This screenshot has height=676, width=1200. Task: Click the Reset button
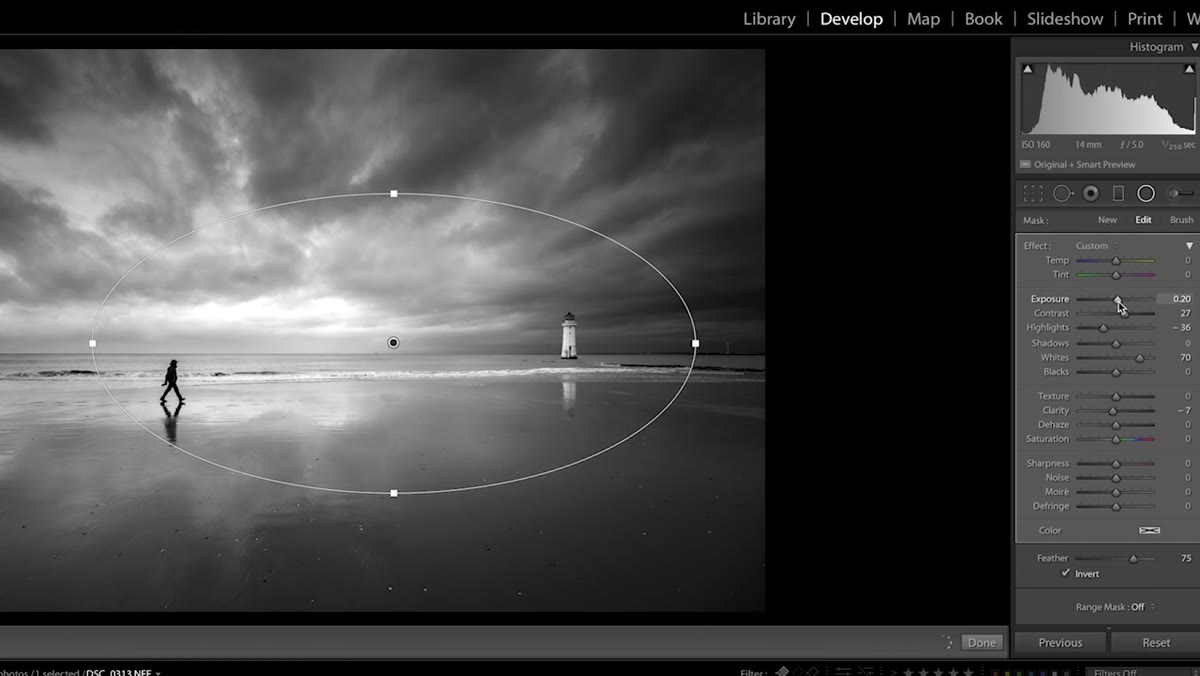(x=1156, y=642)
